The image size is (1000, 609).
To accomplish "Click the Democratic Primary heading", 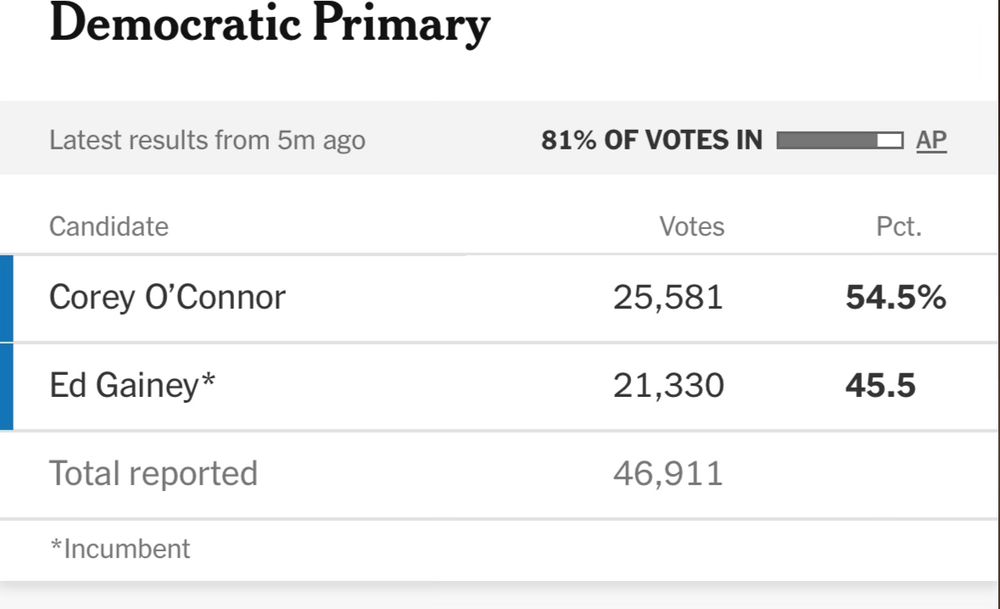I will [x=270, y=24].
